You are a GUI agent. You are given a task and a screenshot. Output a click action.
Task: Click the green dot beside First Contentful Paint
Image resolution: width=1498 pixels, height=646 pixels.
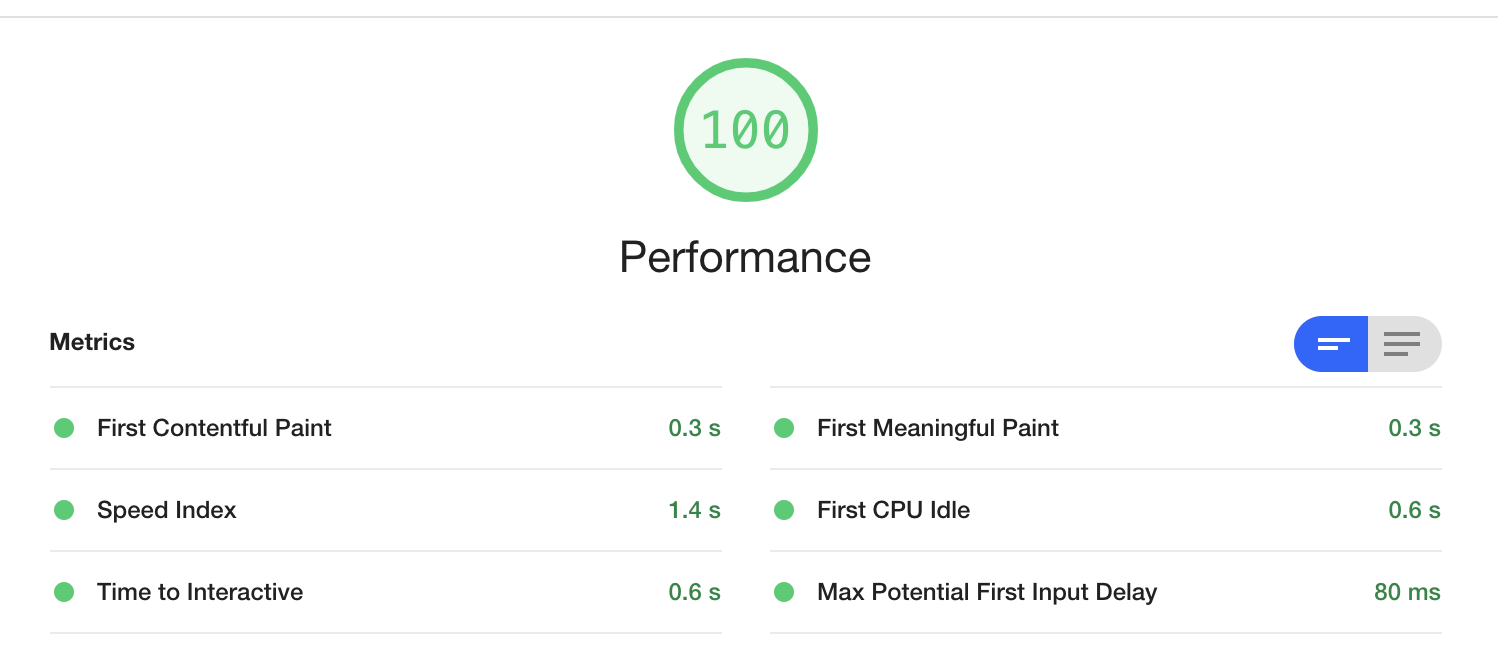coord(64,428)
